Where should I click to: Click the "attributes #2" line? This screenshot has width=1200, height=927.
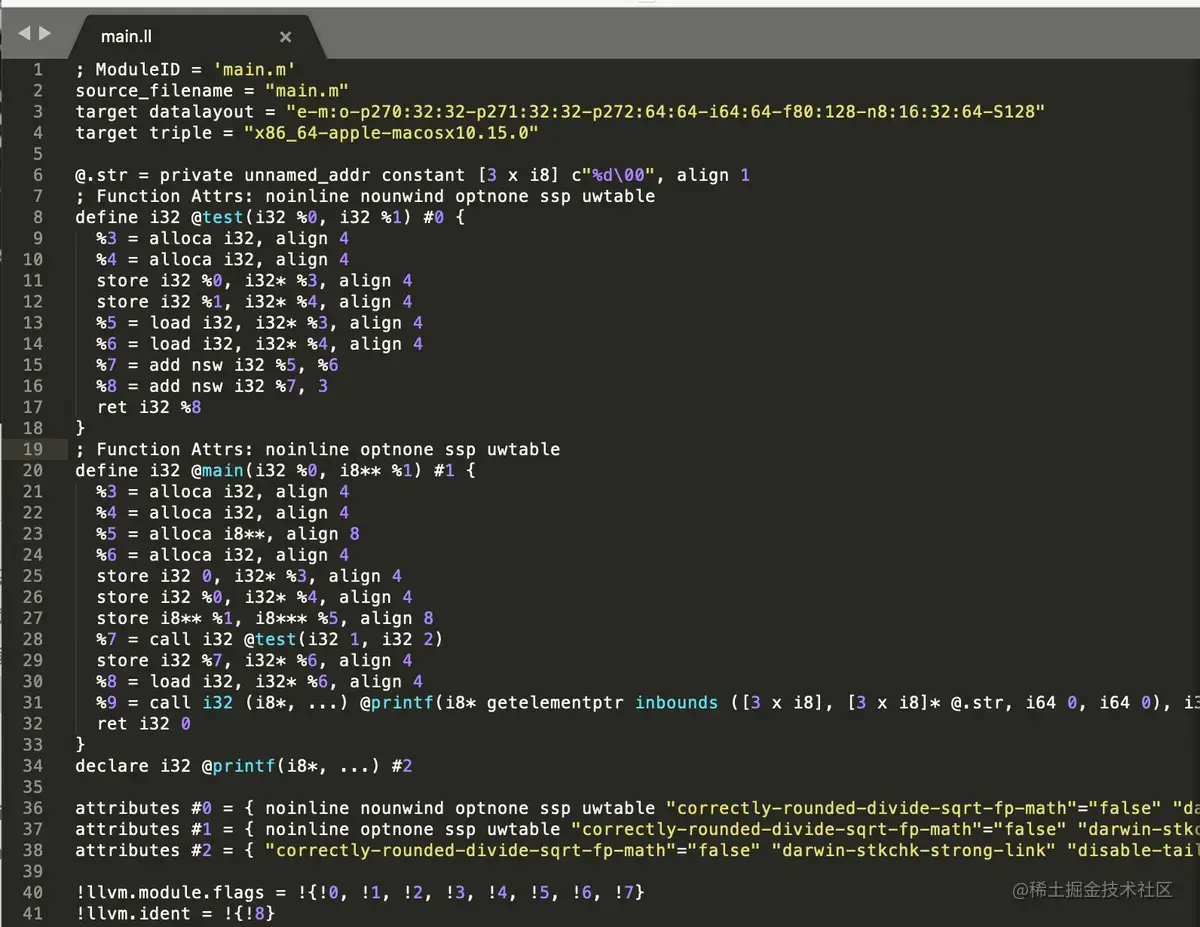pos(637,850)
